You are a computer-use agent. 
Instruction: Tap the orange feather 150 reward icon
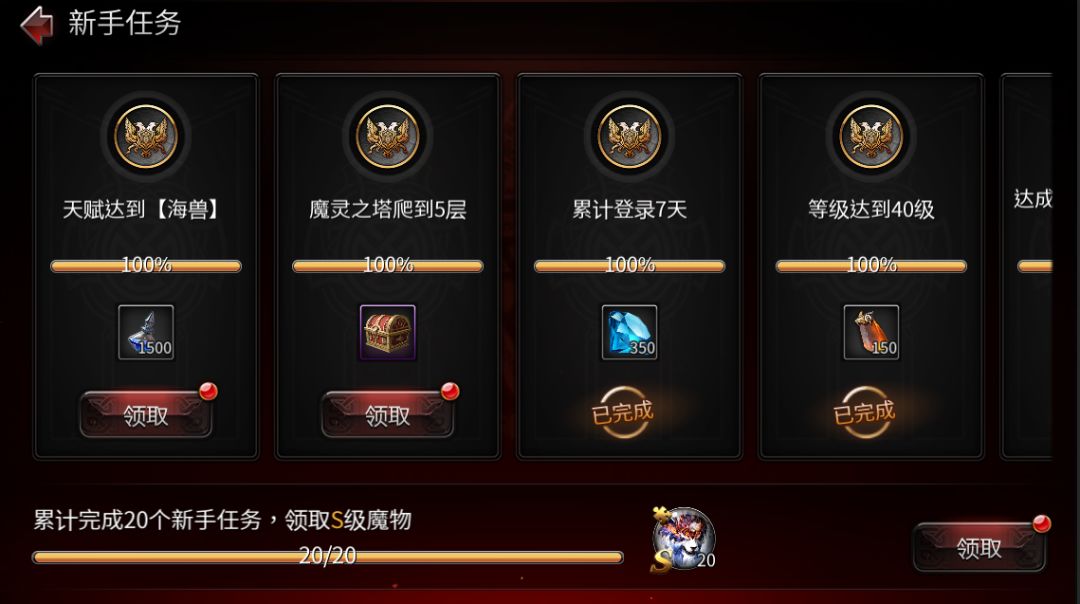pos(871,333)
